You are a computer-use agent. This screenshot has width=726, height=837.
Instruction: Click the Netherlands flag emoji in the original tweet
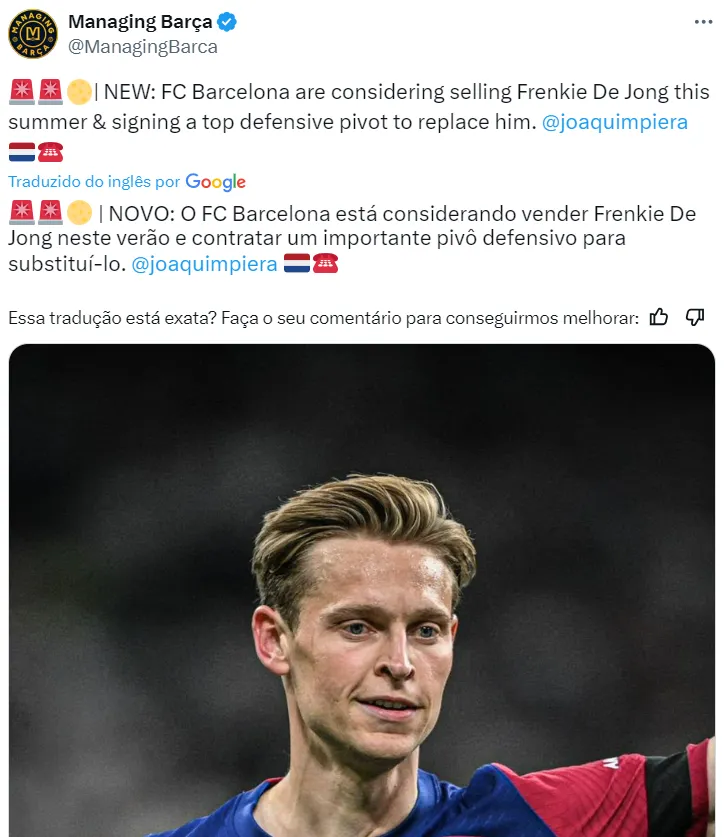[22, 152]
